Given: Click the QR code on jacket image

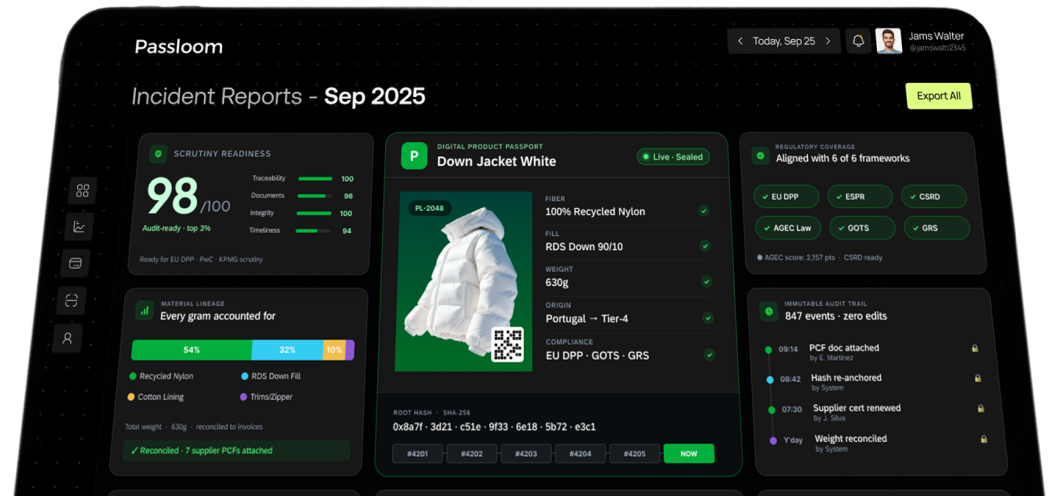Looking at the screenshot, I should point(508,343).
